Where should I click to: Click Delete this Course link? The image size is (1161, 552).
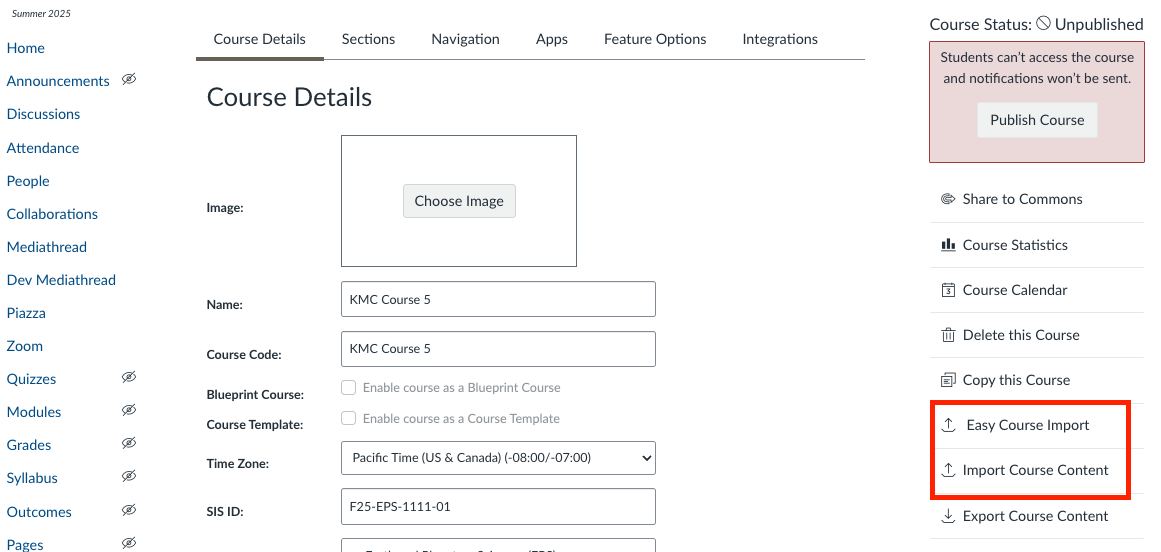pos(1021,335)
